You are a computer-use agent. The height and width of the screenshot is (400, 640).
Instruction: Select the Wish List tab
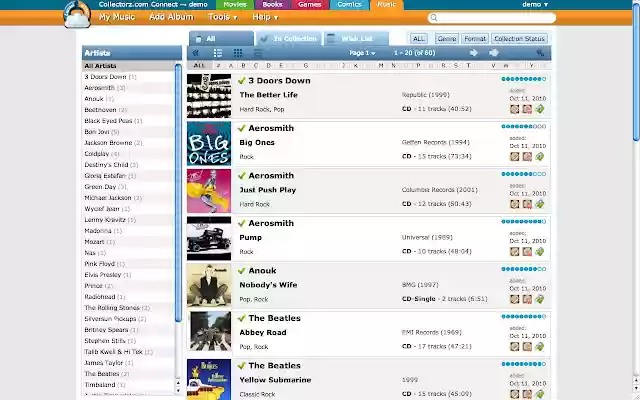click(x=356, y=39)
